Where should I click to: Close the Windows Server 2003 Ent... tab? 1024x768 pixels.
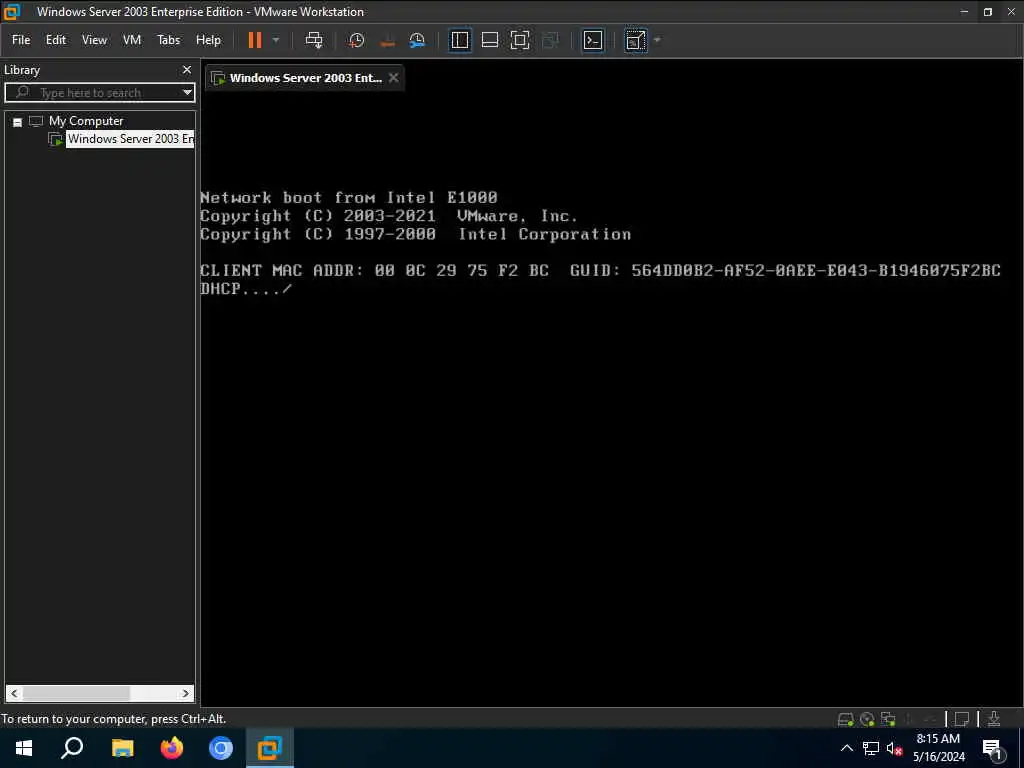click(x=393, y=78)
